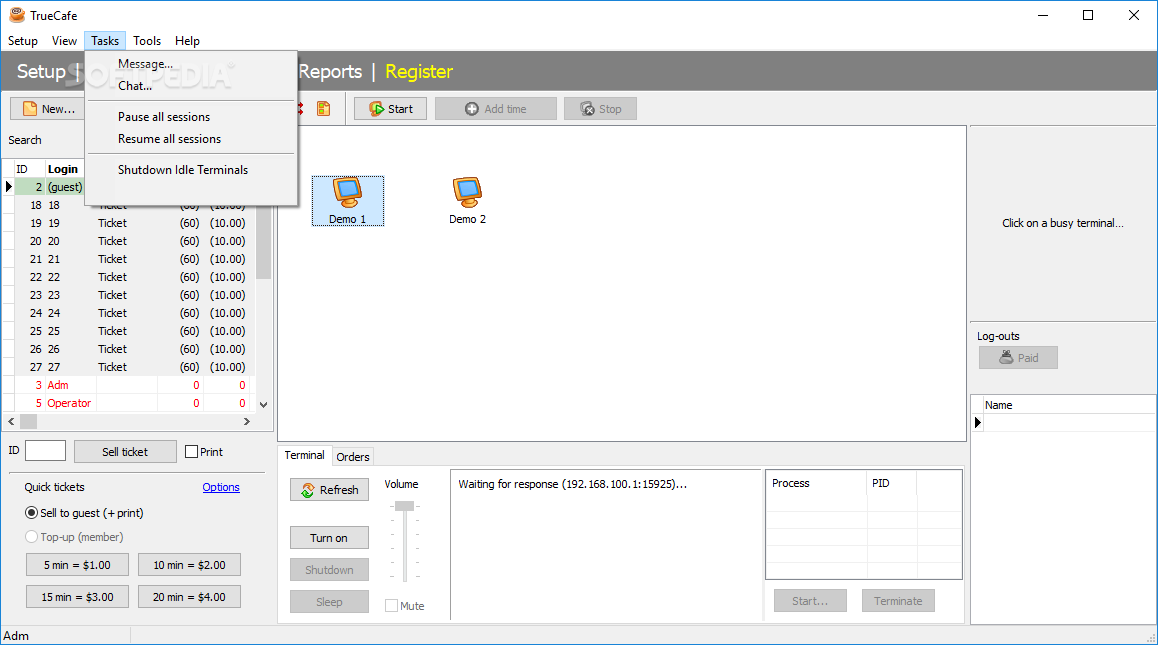Screen dimensions: 1158x645
Task: Switch to the Orders tab
Action: tap(352, 457)
